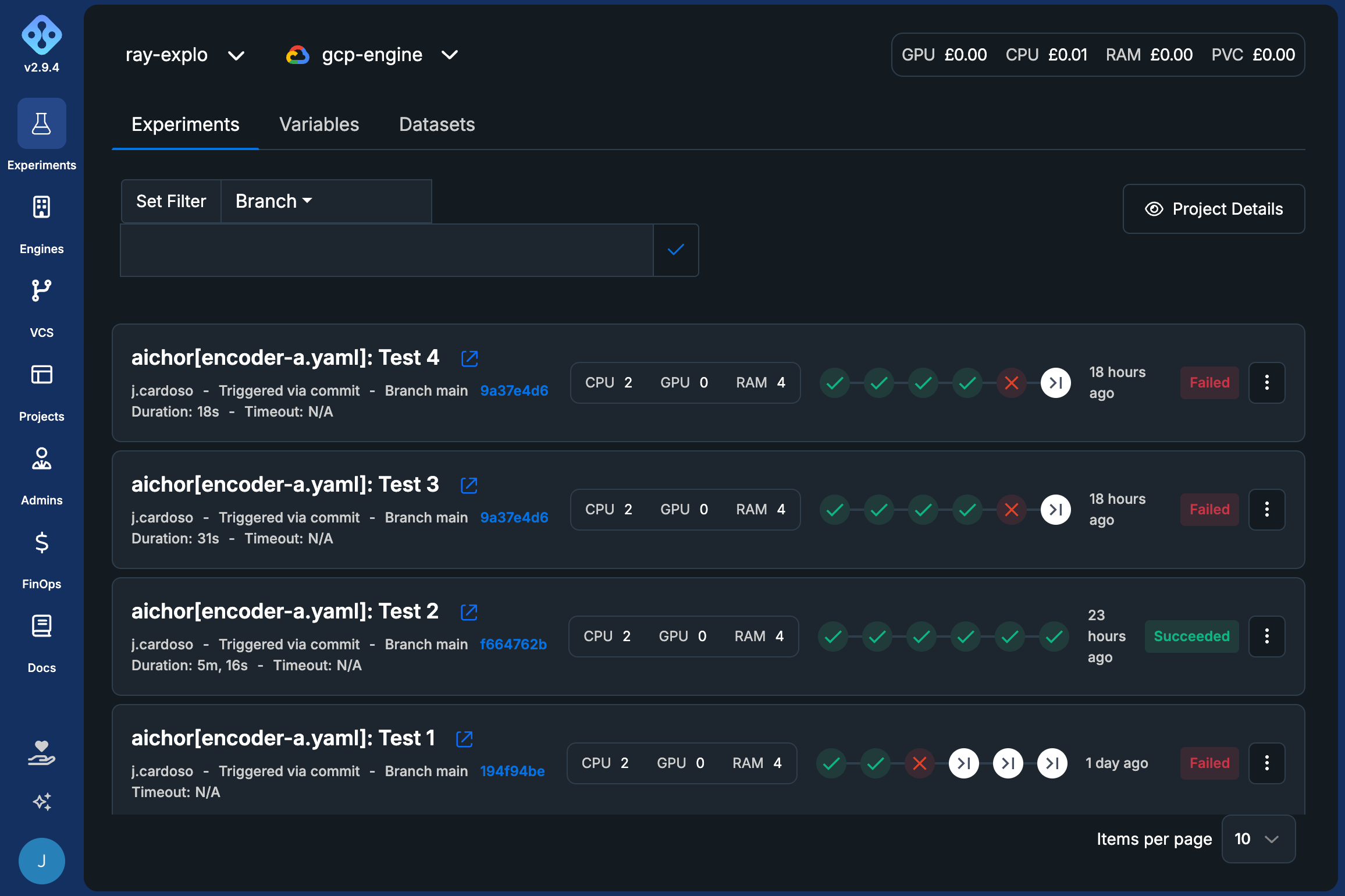Open commit 9a37e4d6 on Test 4

(514, 391)
